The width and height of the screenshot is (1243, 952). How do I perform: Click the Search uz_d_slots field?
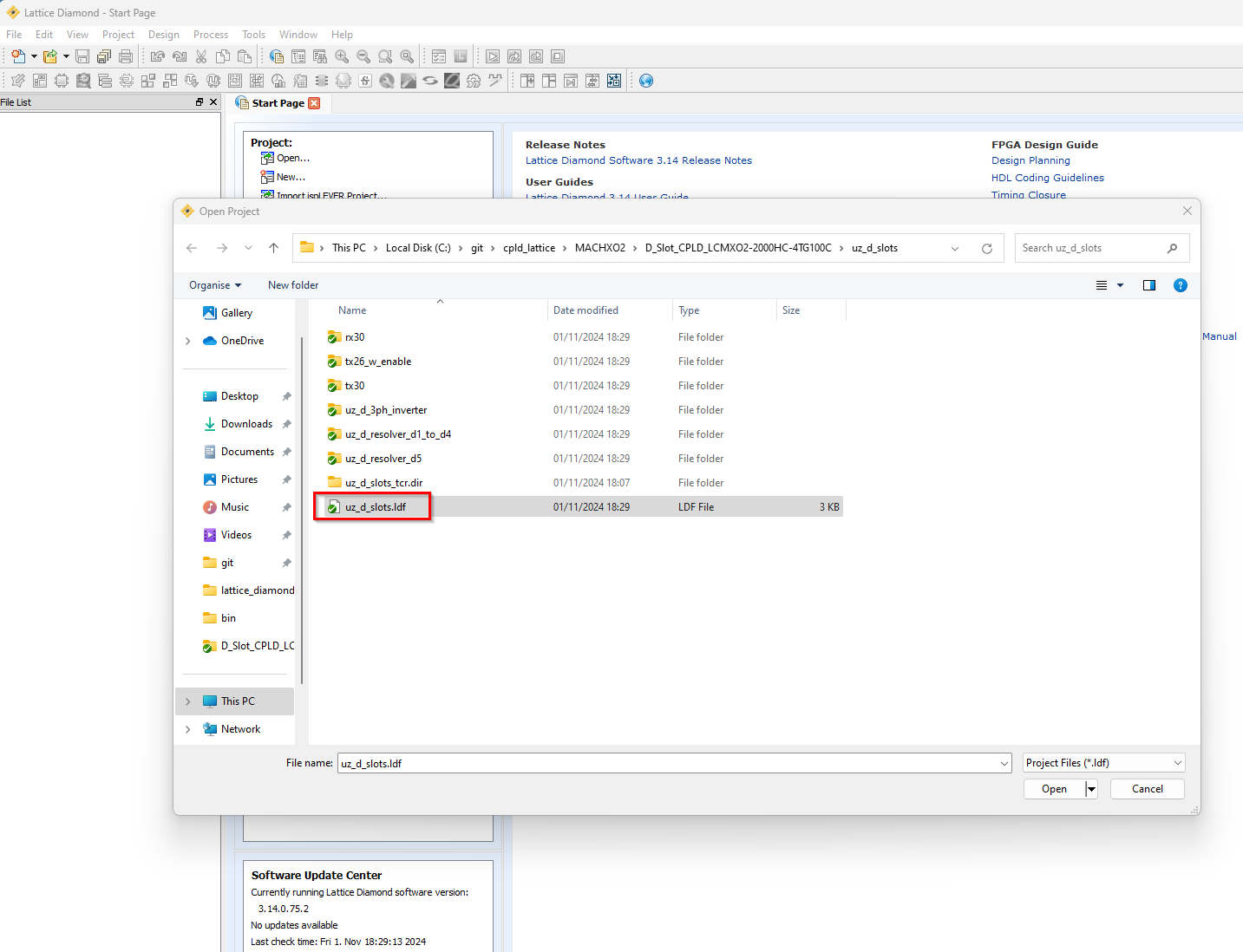coord(1102,248)
